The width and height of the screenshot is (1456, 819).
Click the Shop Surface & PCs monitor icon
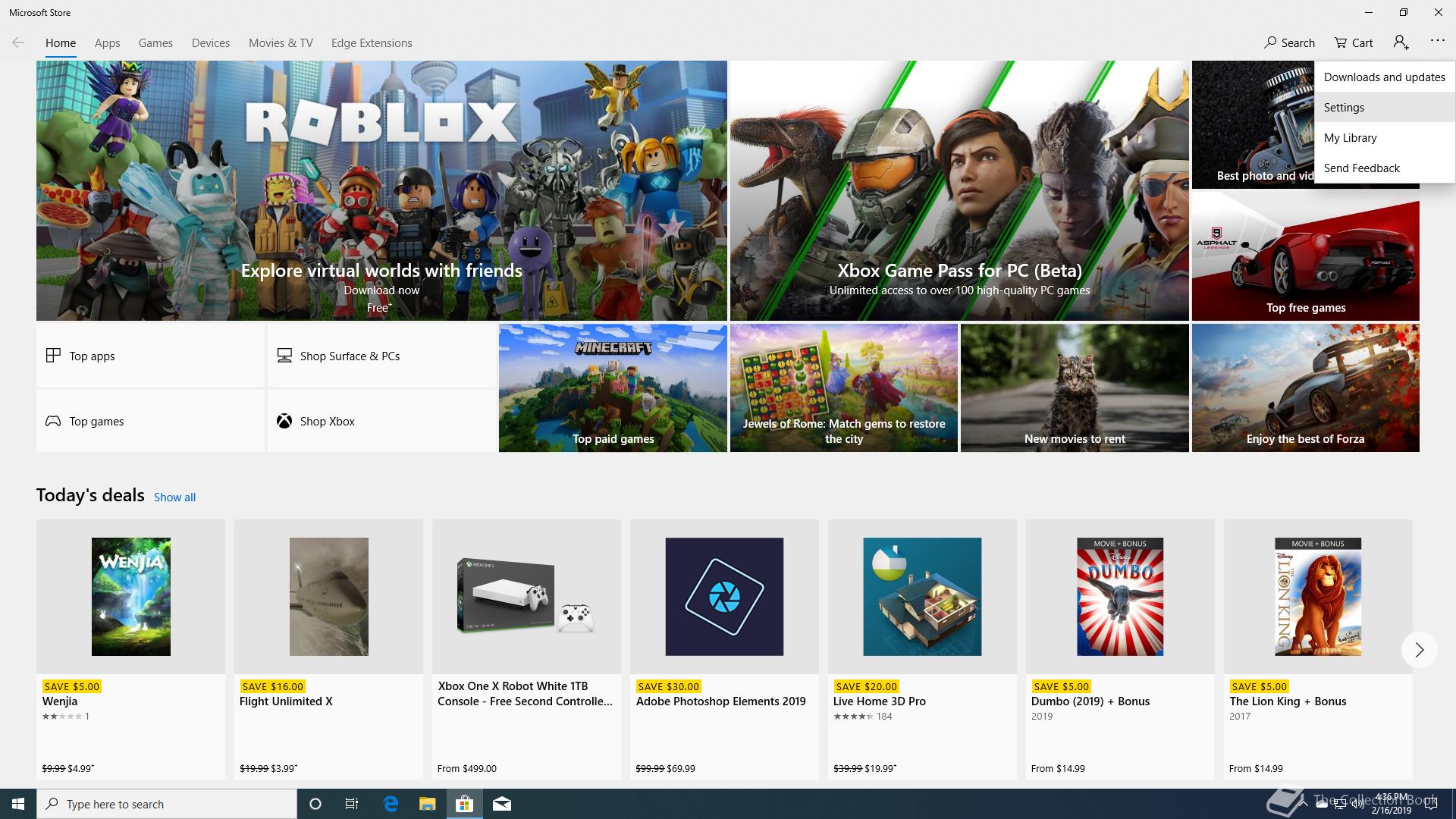284,356
